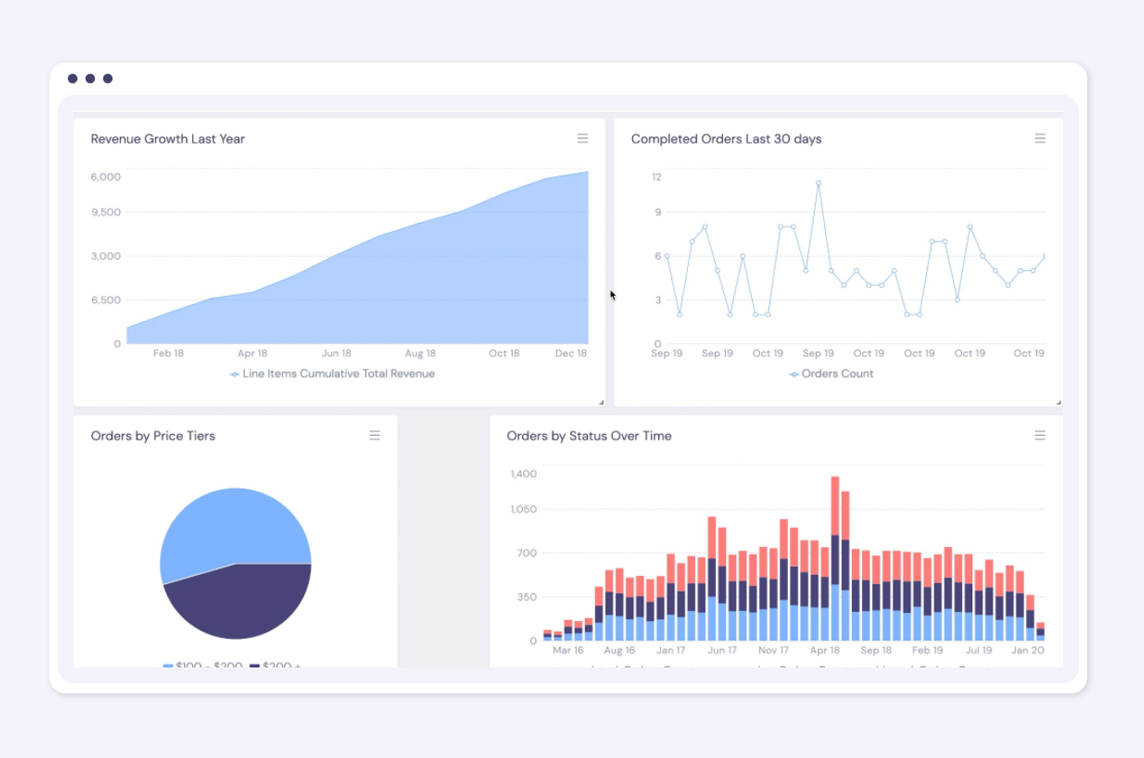
Task: Click the Revenue Growth Last Year title
Action: pos(168,139)
